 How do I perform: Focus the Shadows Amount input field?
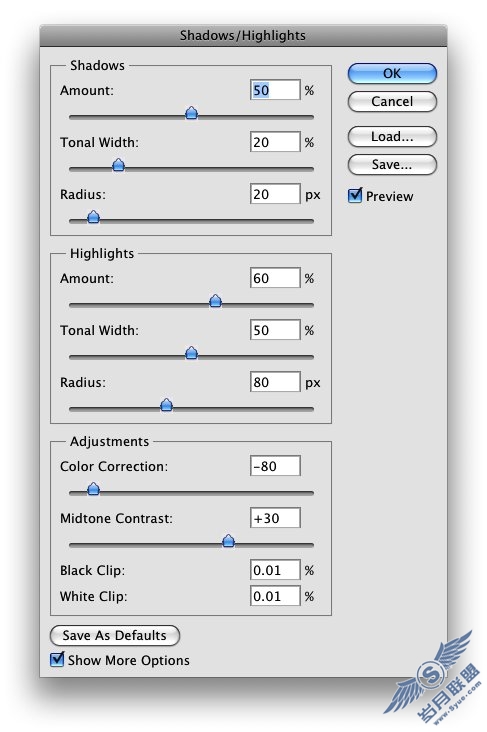tap(275, 90)
